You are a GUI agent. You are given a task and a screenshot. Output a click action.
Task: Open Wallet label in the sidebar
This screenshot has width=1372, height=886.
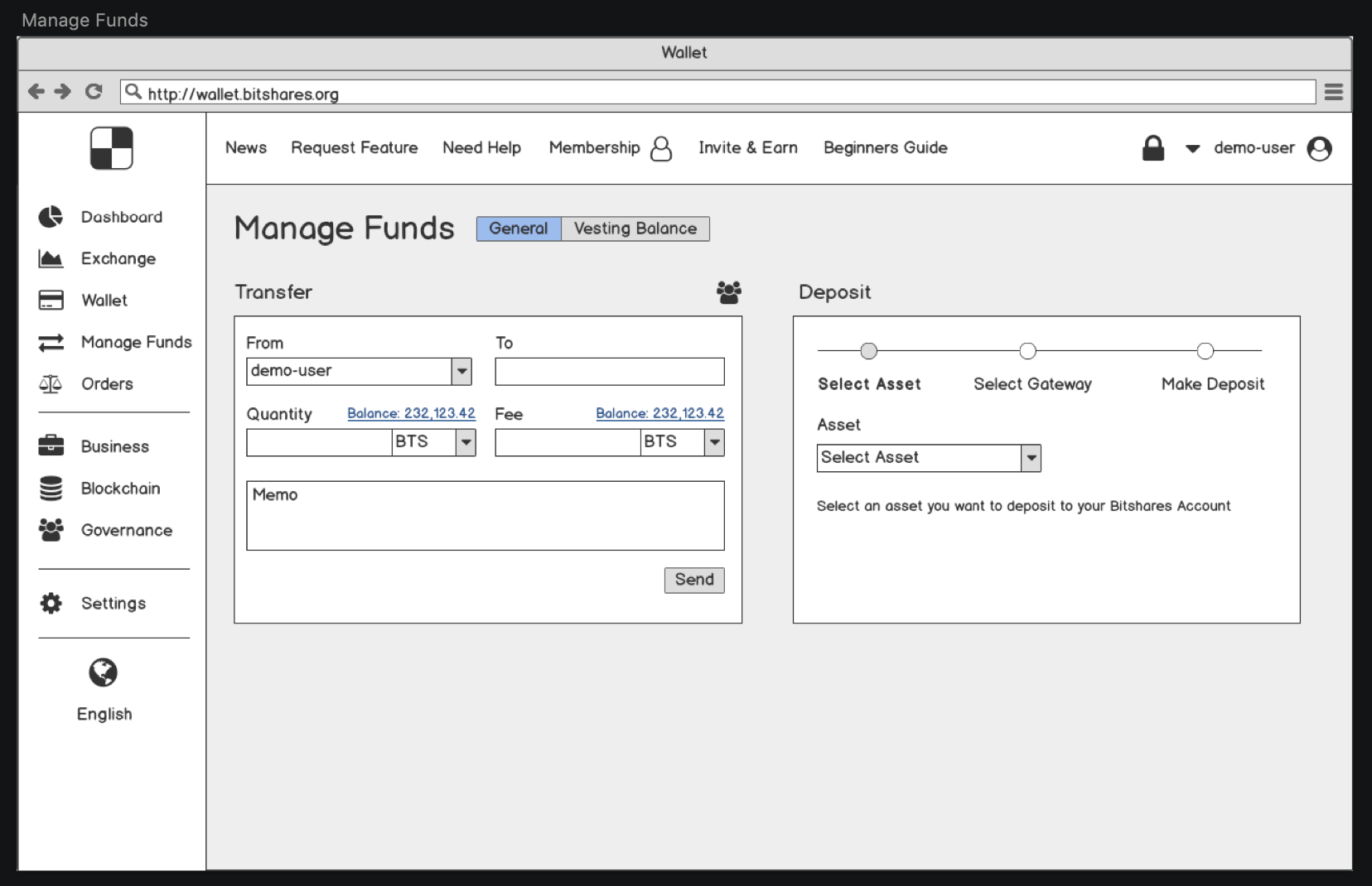point(104,301)
